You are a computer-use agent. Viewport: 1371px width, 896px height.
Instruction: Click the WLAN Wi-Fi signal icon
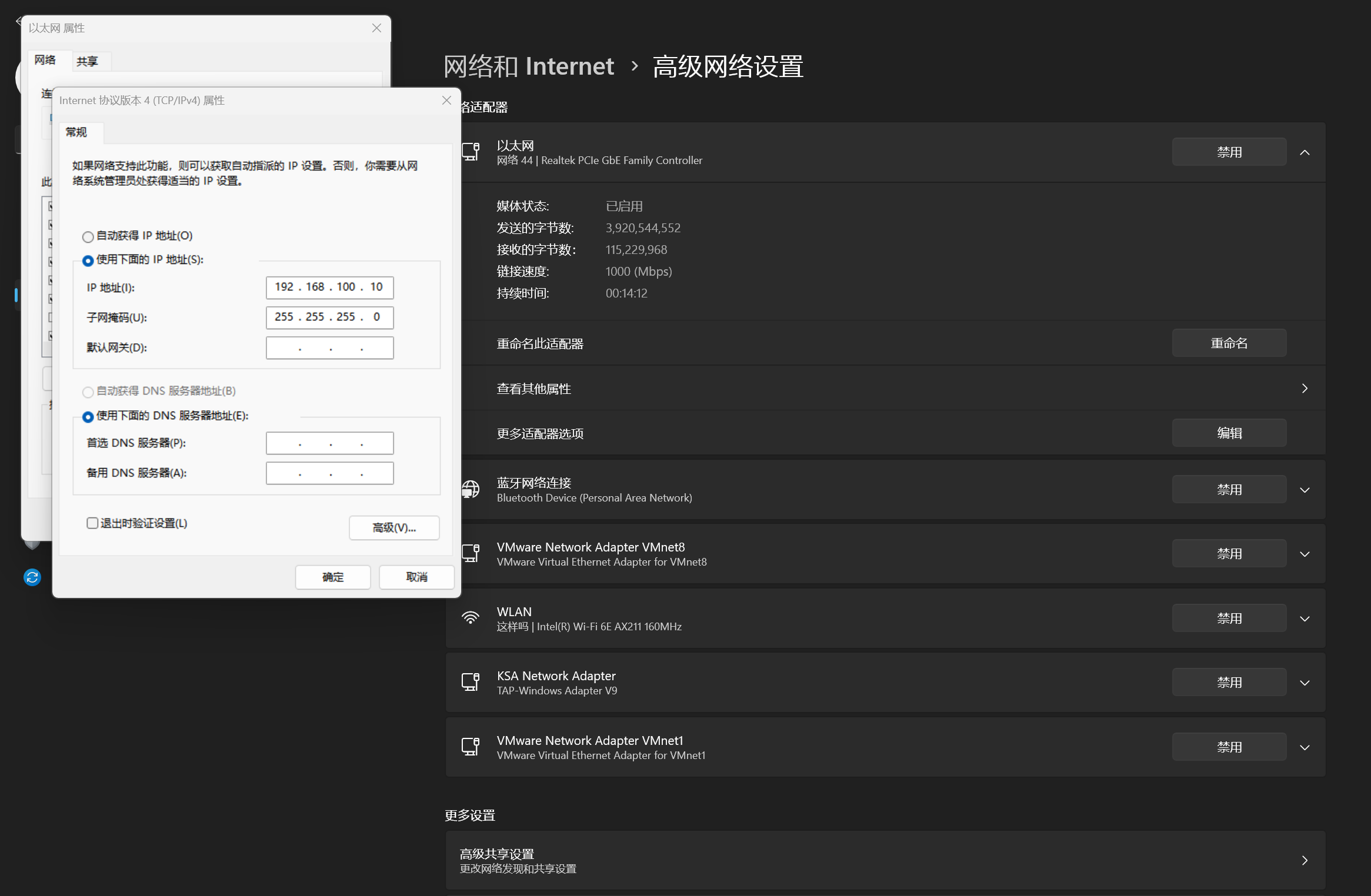pyautogui.click(x=471, y=618)
